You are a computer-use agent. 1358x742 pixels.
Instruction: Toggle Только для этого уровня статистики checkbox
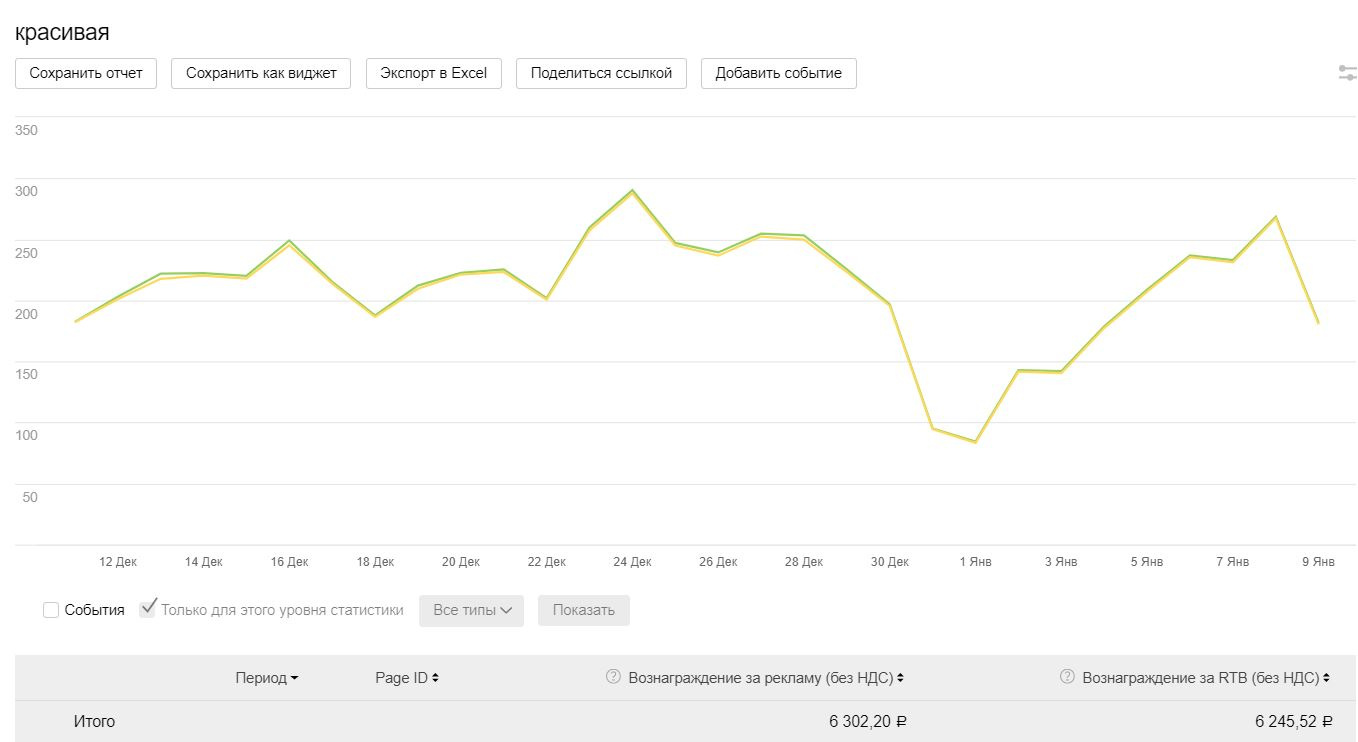point(148,609)
